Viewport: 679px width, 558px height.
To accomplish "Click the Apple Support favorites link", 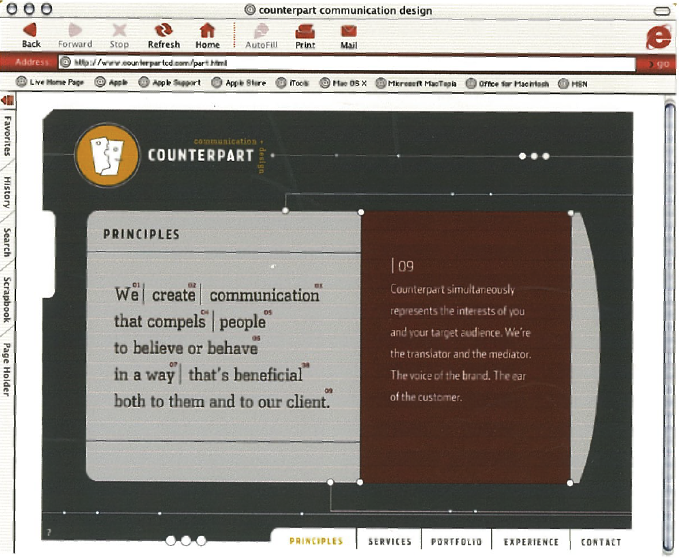I will [x=170, y=83].
